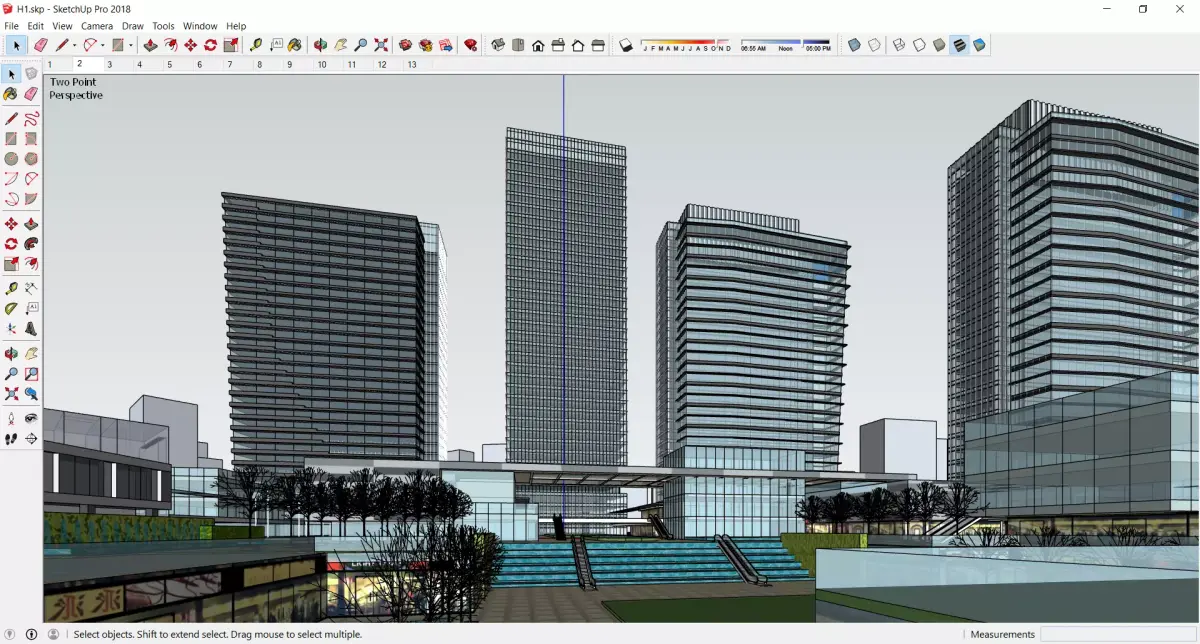Toggle Back Edges face style
Screen dimensions: 1200x644
[874, 45]
